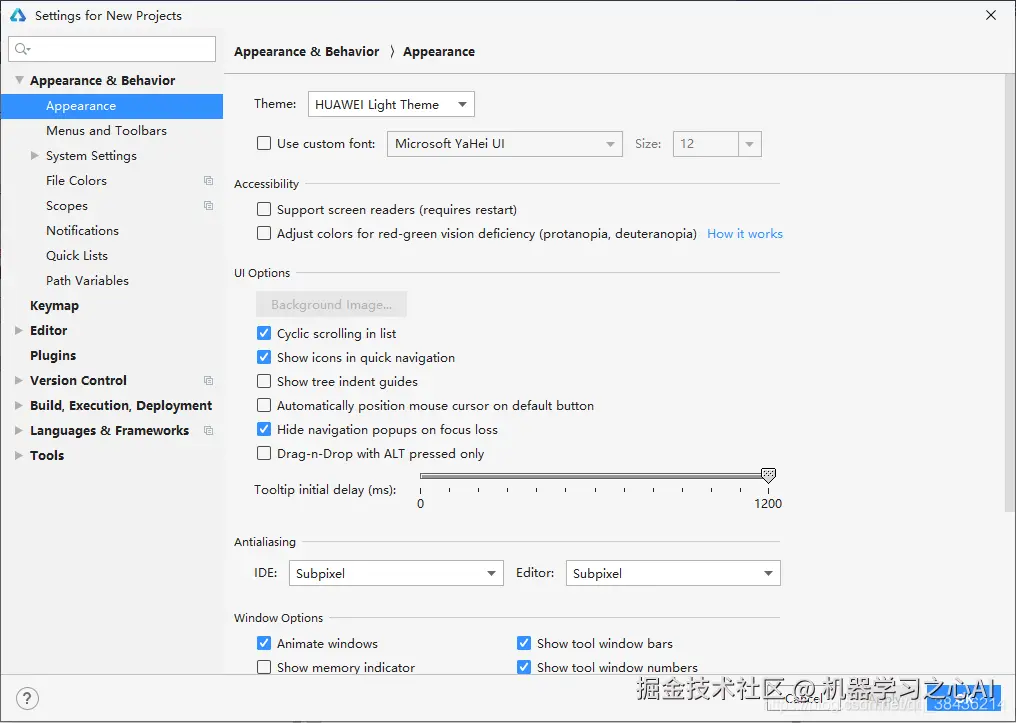Screen dimensions: 1016x723
Task: Click the Cancel button
Action: [x=803, y=698]
